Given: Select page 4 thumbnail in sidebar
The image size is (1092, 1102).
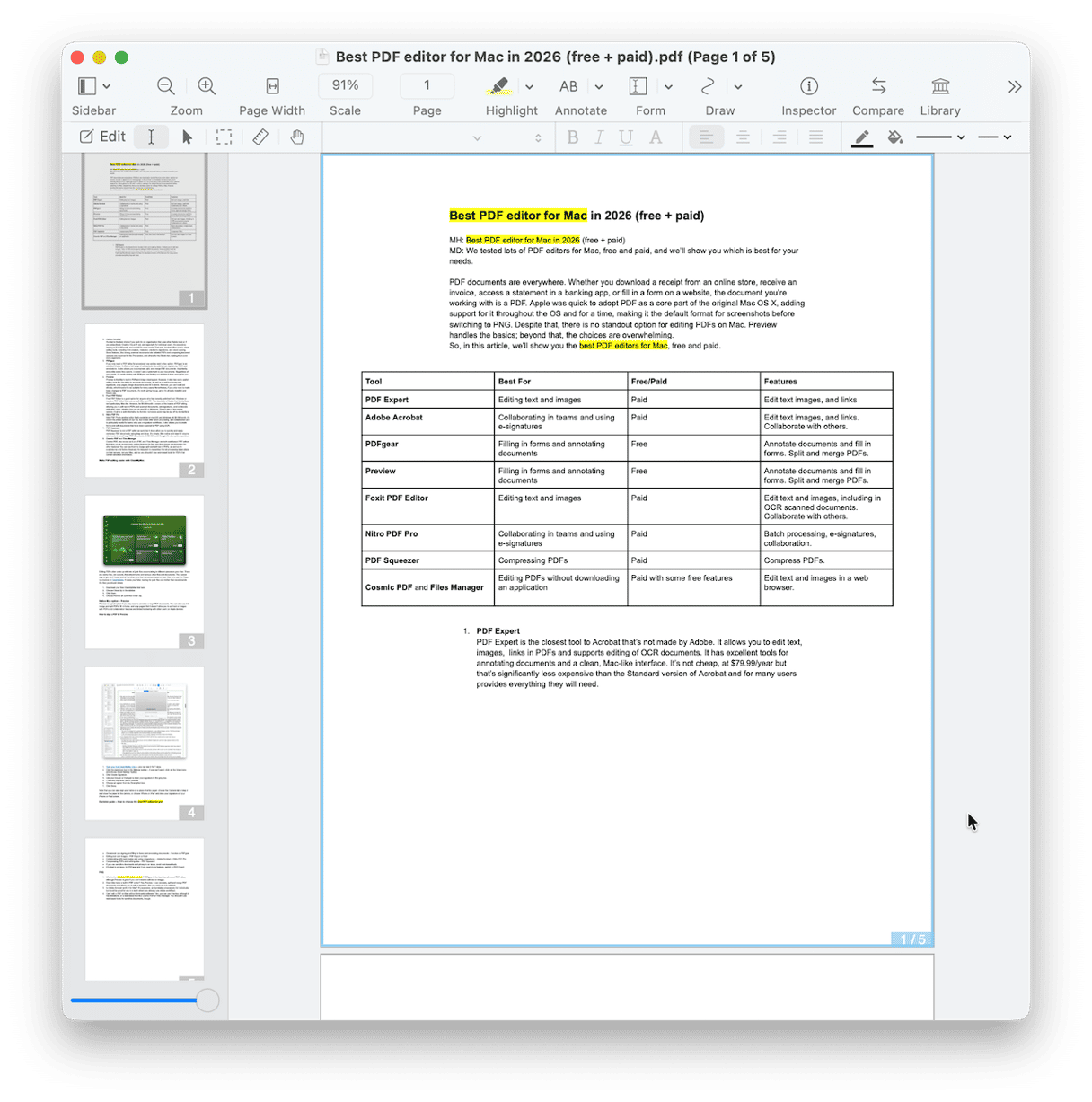Looking at the screenshot, I should pyautogui.click(x=145, y=744).
